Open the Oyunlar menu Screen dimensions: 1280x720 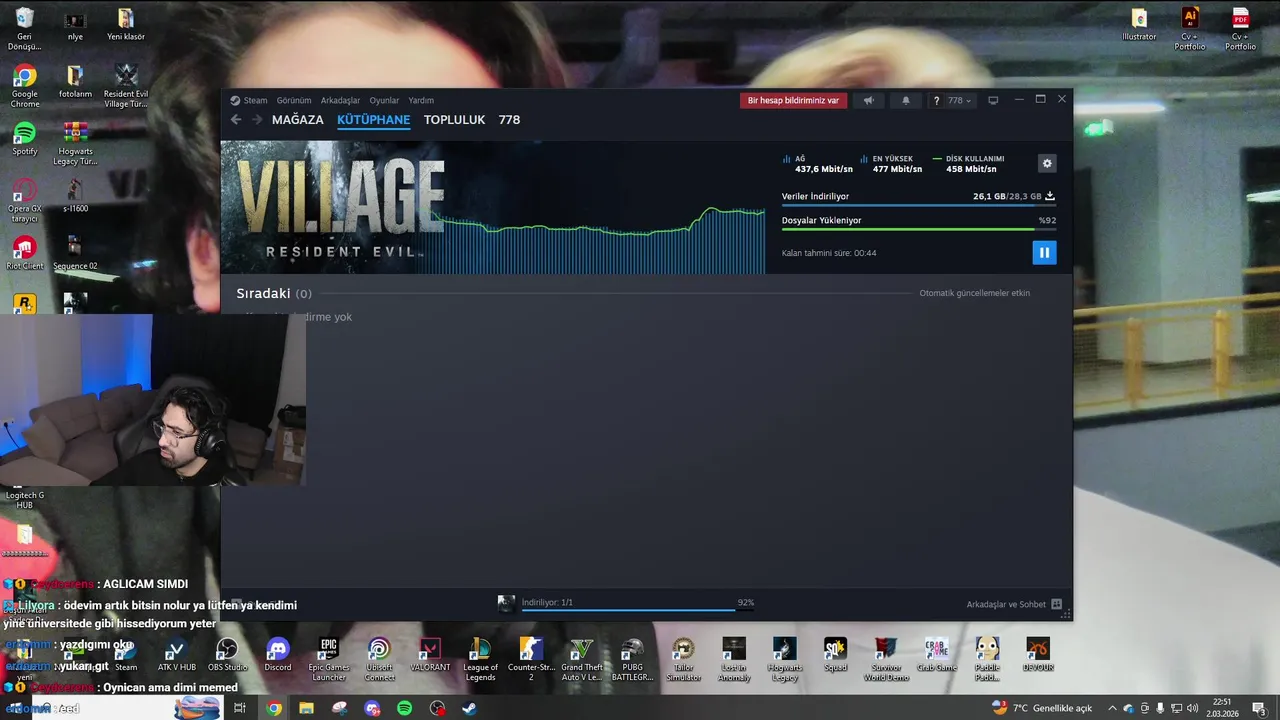[x=384, y=100]
